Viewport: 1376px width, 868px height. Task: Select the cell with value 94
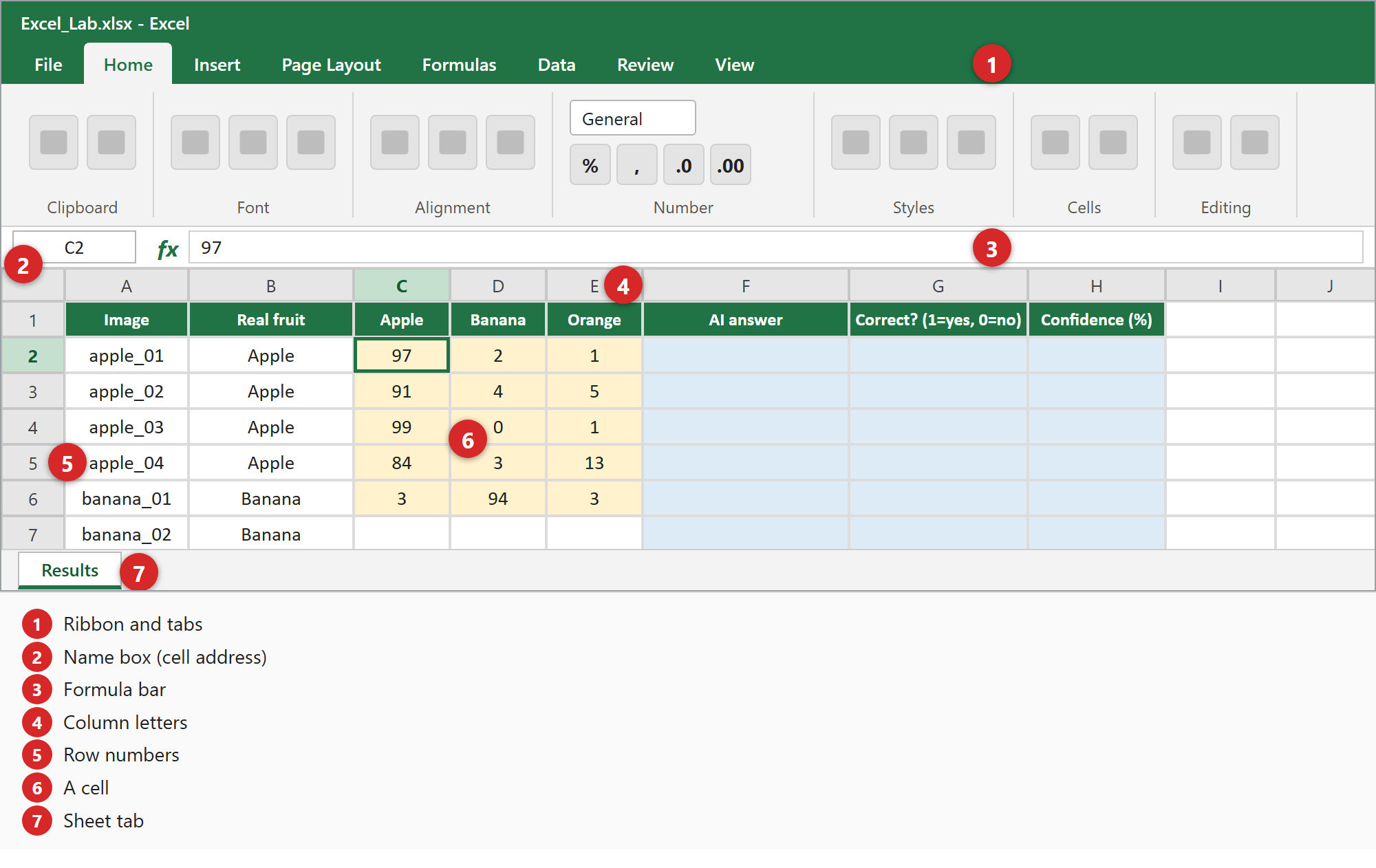pos(498,499)
